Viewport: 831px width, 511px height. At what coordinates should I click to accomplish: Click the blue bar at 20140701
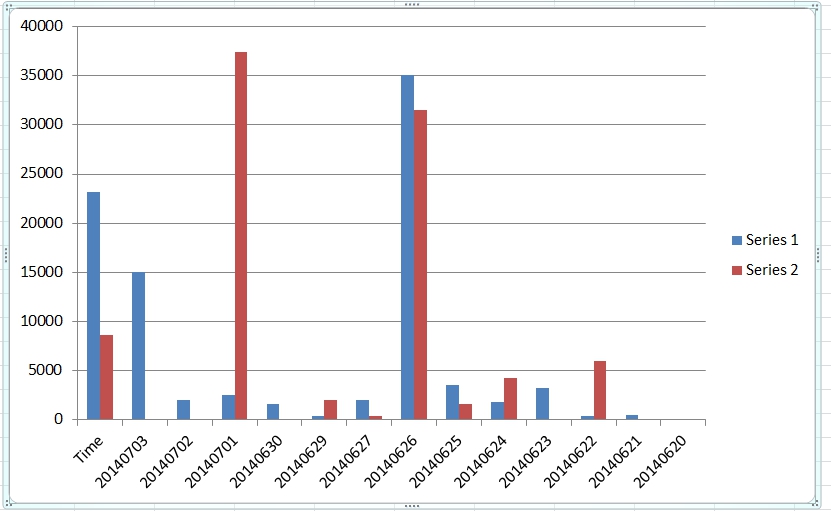[228, 407]
